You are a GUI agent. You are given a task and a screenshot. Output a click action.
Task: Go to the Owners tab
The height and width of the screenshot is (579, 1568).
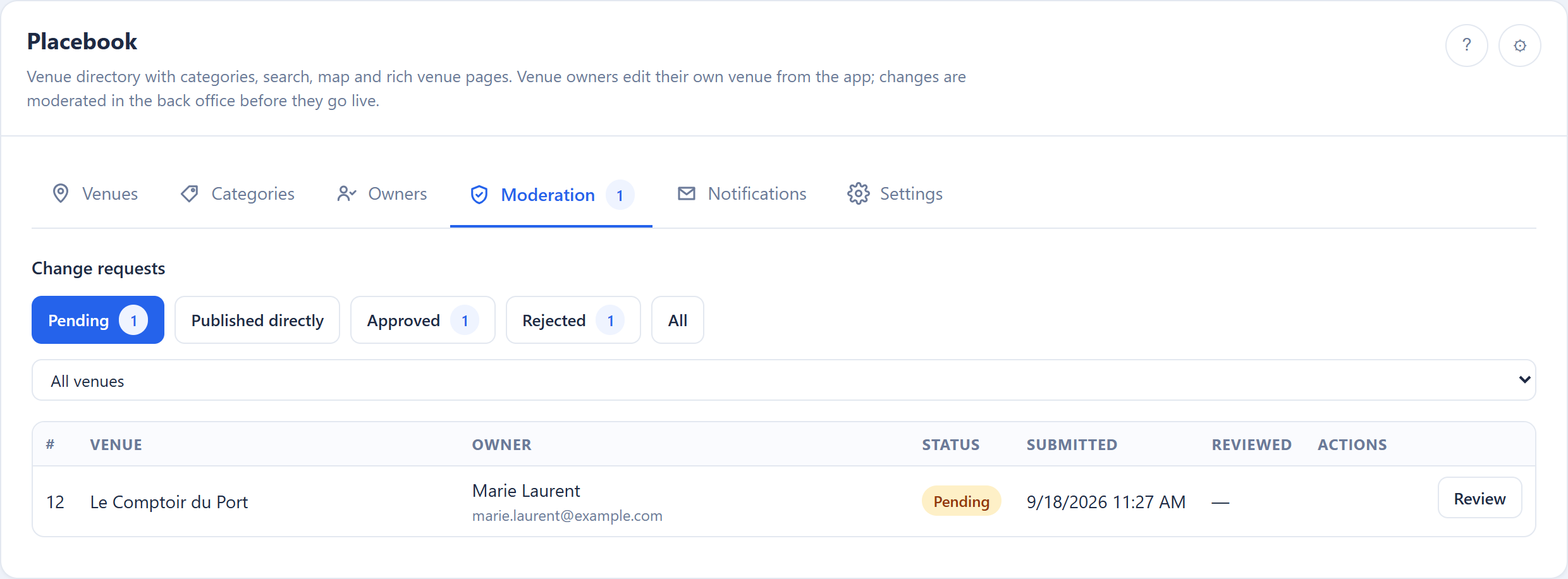tap(382, 193)
